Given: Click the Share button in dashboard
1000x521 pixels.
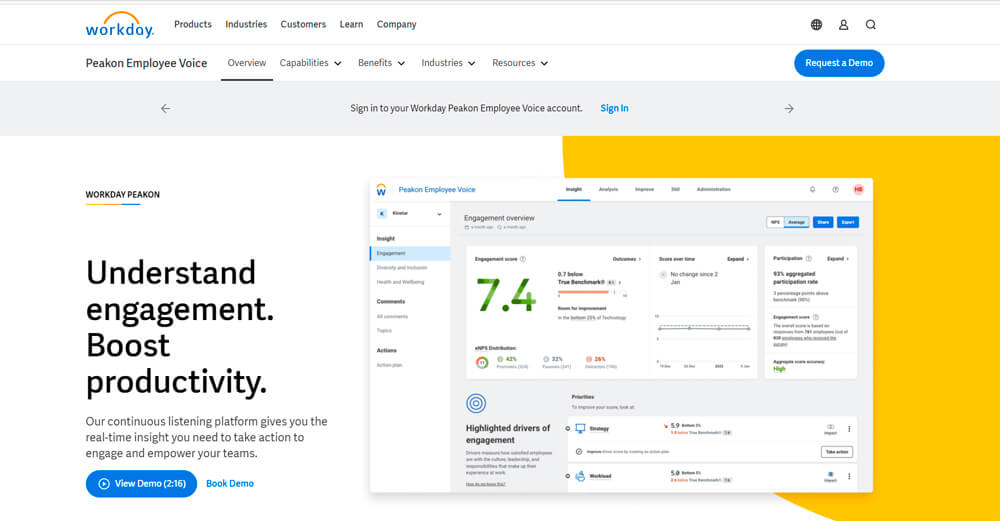Looking at the screenshot, I should (823, 222).
